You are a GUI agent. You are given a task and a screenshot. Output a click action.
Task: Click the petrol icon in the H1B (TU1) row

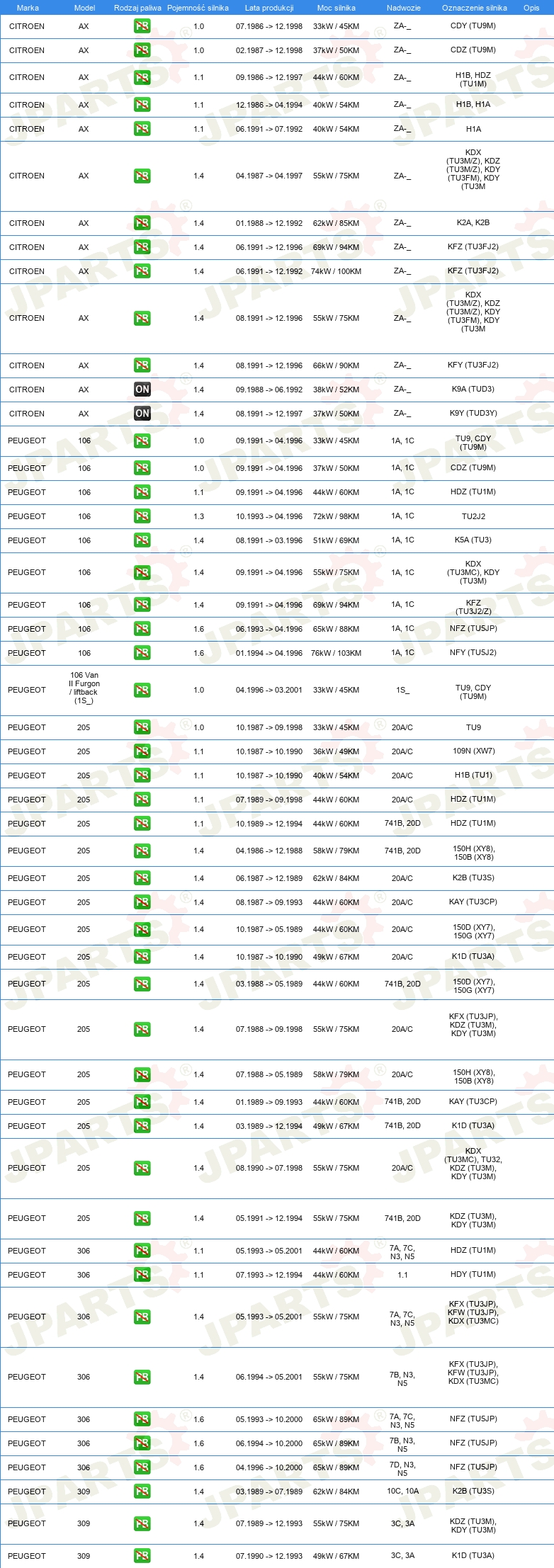142,776
